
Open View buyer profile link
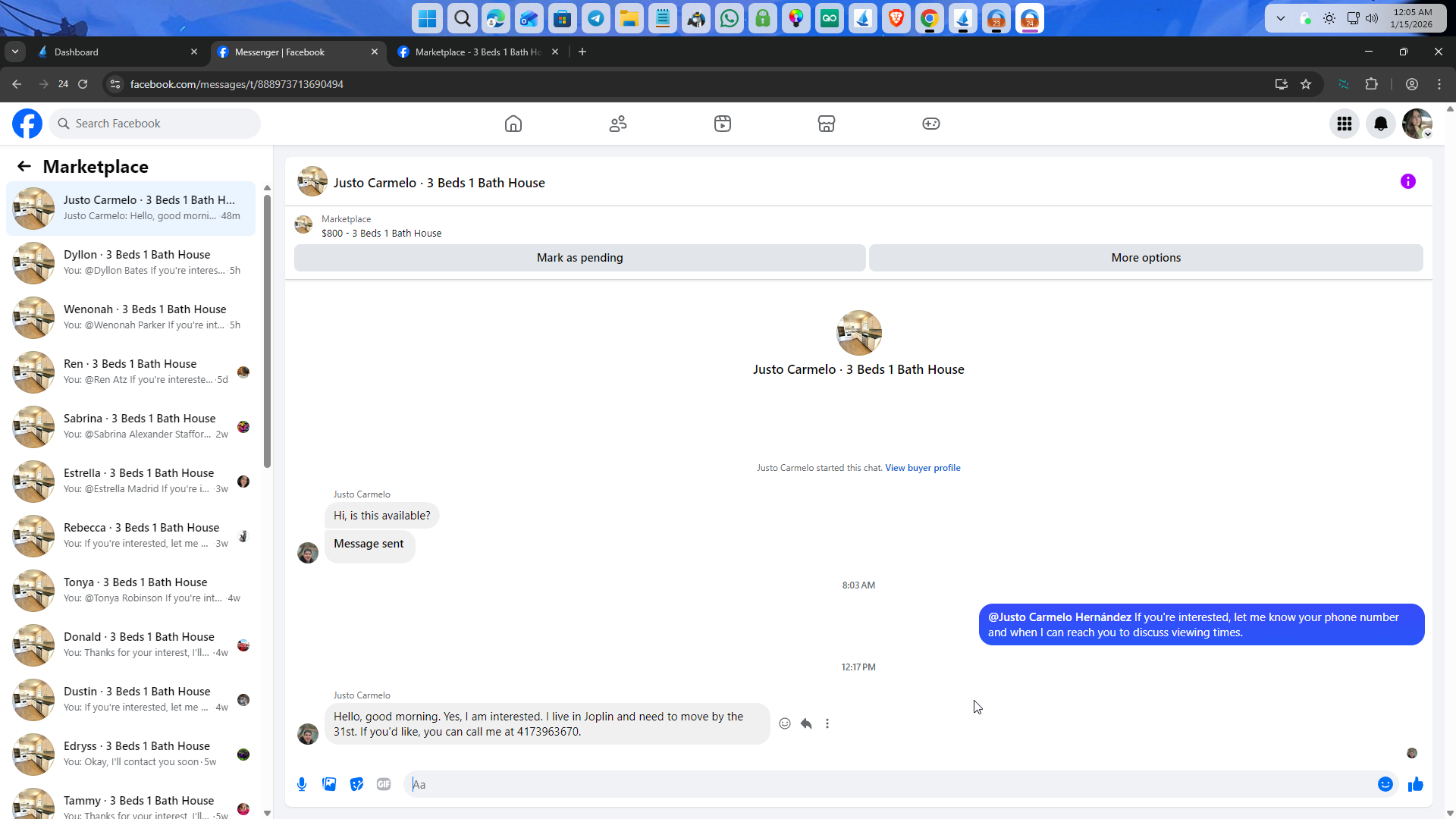pos(922,468)
